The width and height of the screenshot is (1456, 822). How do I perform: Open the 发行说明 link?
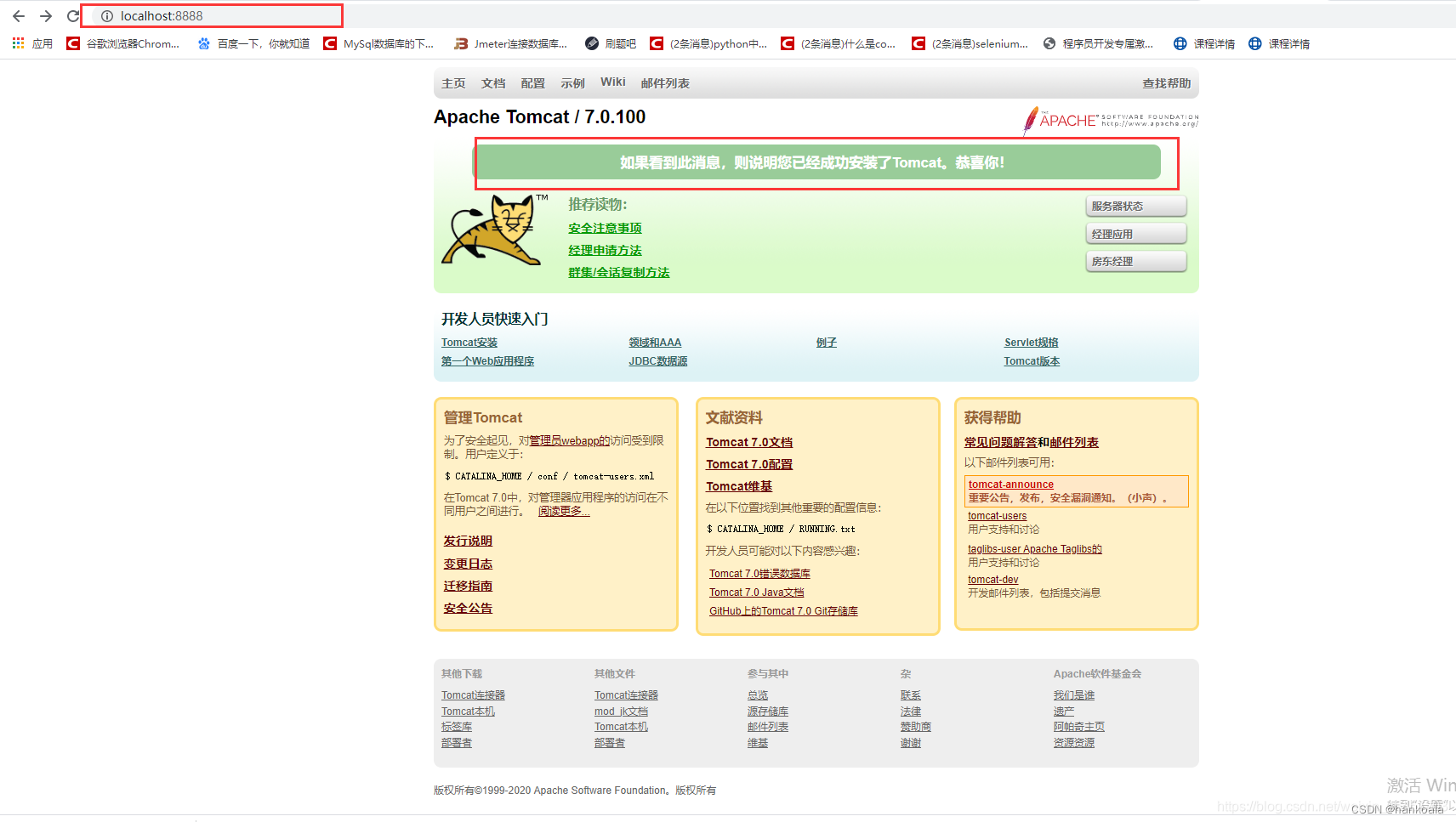tap(468, 541)
